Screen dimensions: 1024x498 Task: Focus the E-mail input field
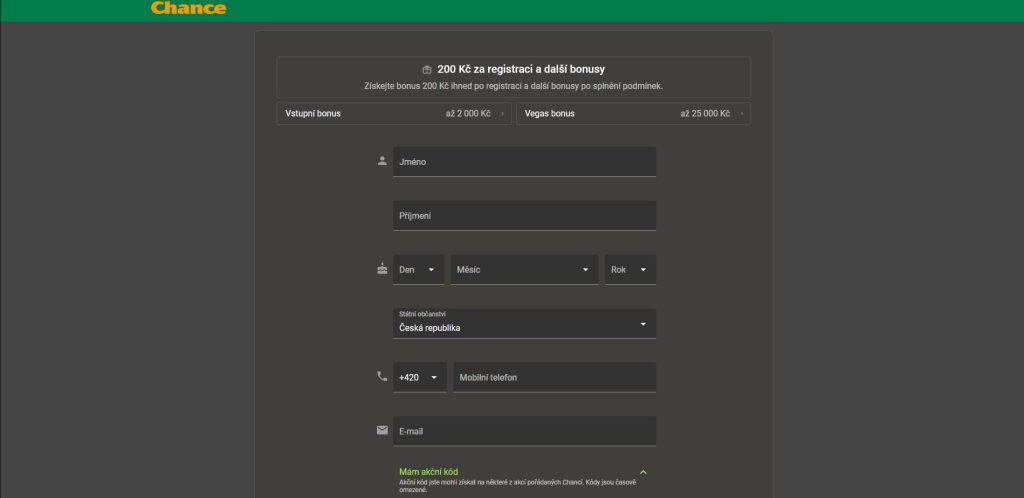click(x=524, y=431)
